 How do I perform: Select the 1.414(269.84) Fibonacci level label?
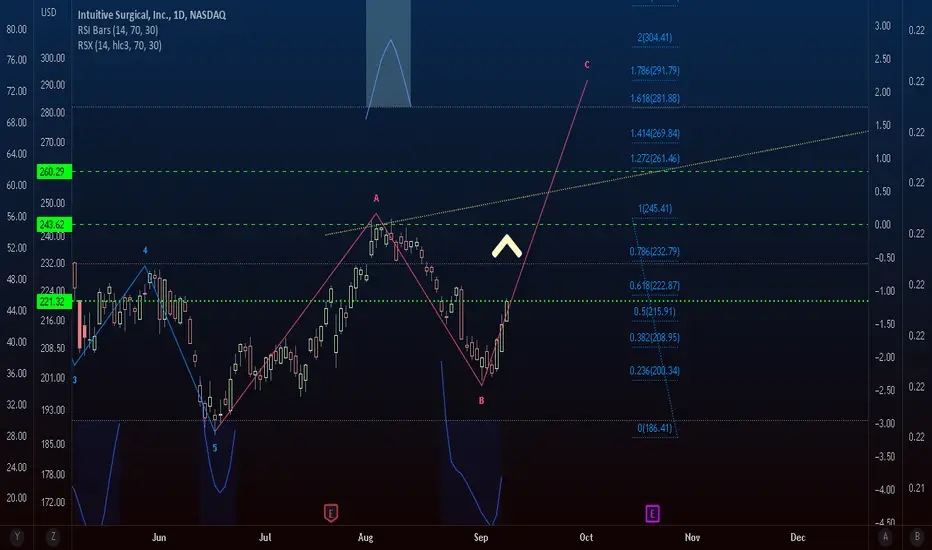point(654,134)
